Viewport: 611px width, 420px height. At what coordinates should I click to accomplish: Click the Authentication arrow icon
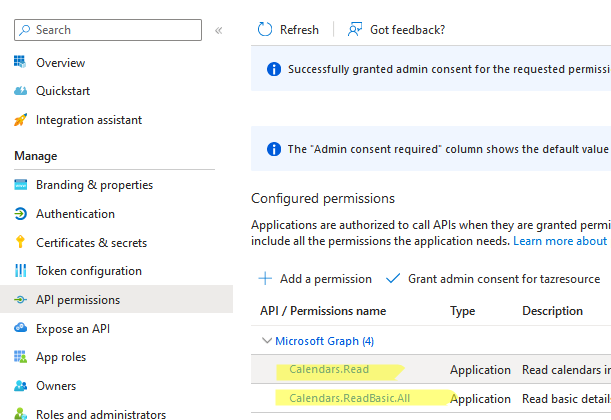tap(20, 214)
